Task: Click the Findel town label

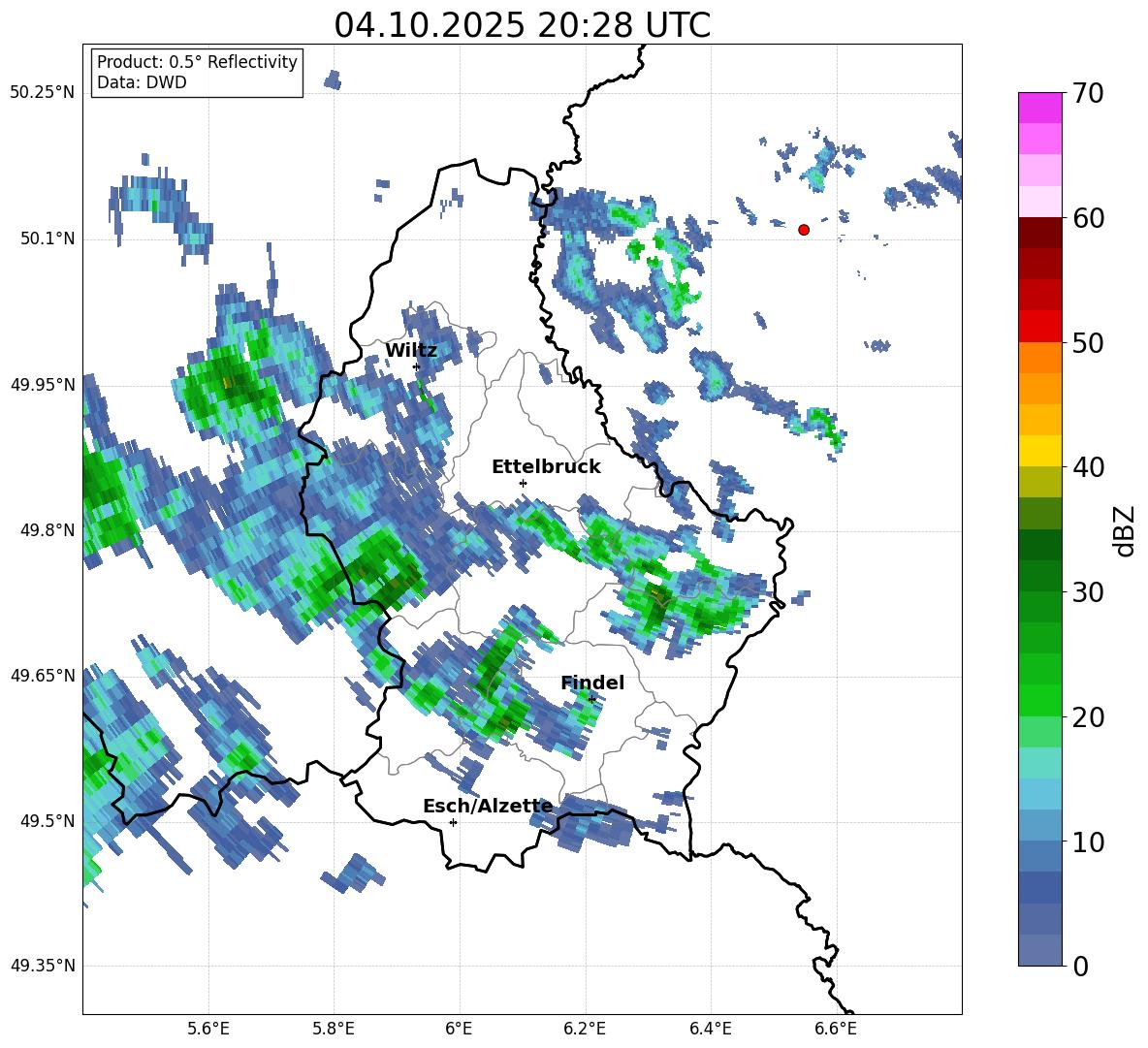Action: (592, 683)
